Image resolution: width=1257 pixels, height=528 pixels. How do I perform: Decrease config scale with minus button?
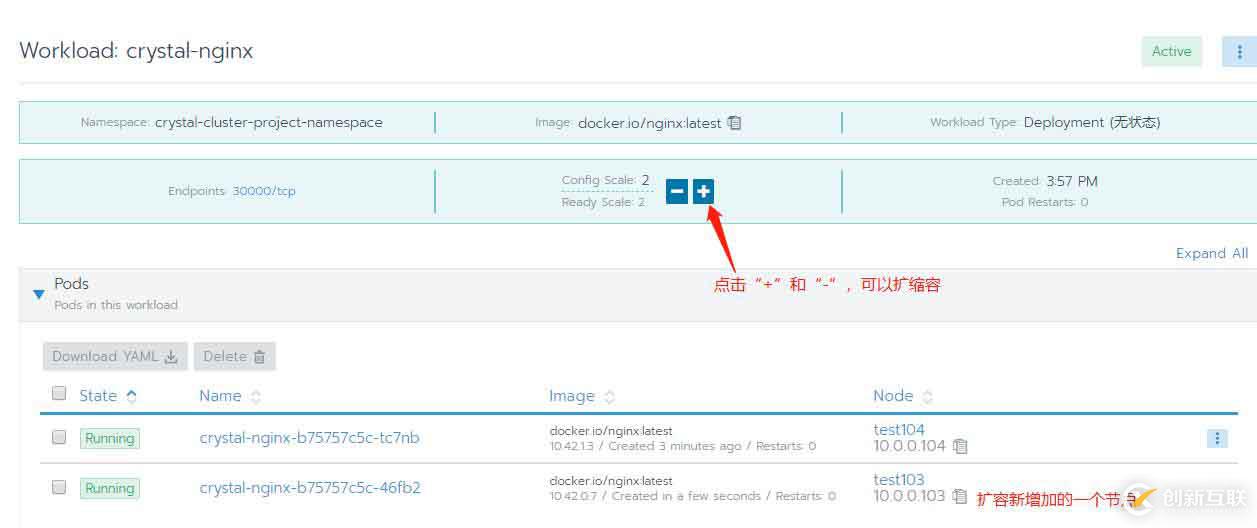point(677,191)
